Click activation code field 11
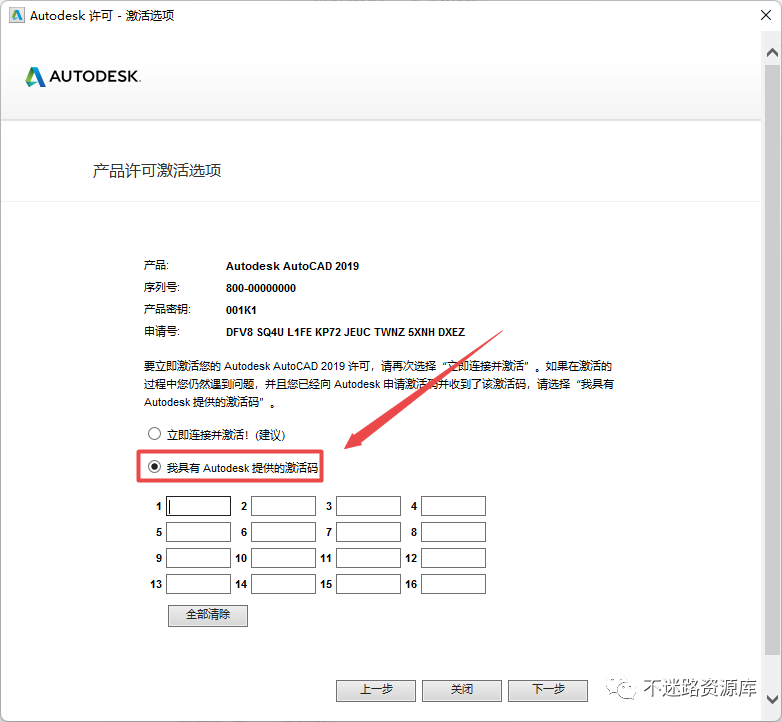 point(369,558)
